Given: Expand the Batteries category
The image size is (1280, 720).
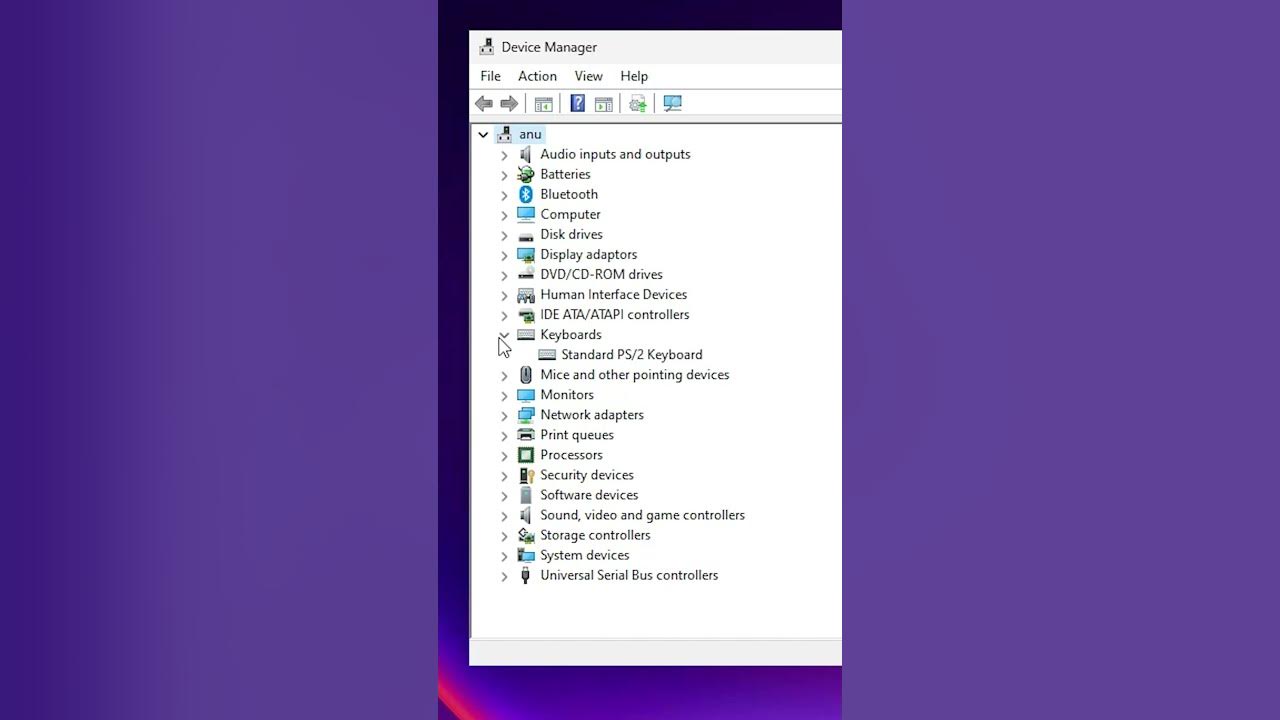Looking at the screenshot, I should [504, 175].
